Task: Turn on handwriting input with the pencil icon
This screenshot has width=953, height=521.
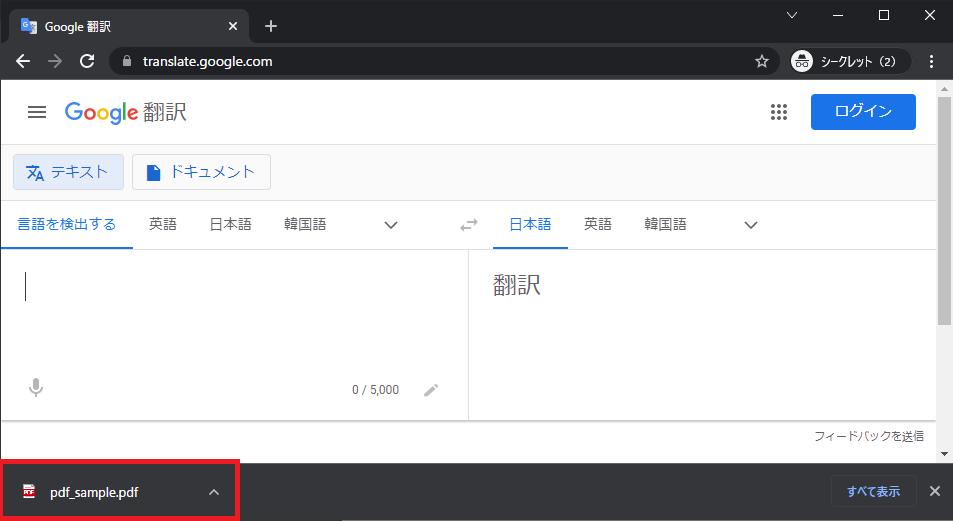Action: [431, 390]
